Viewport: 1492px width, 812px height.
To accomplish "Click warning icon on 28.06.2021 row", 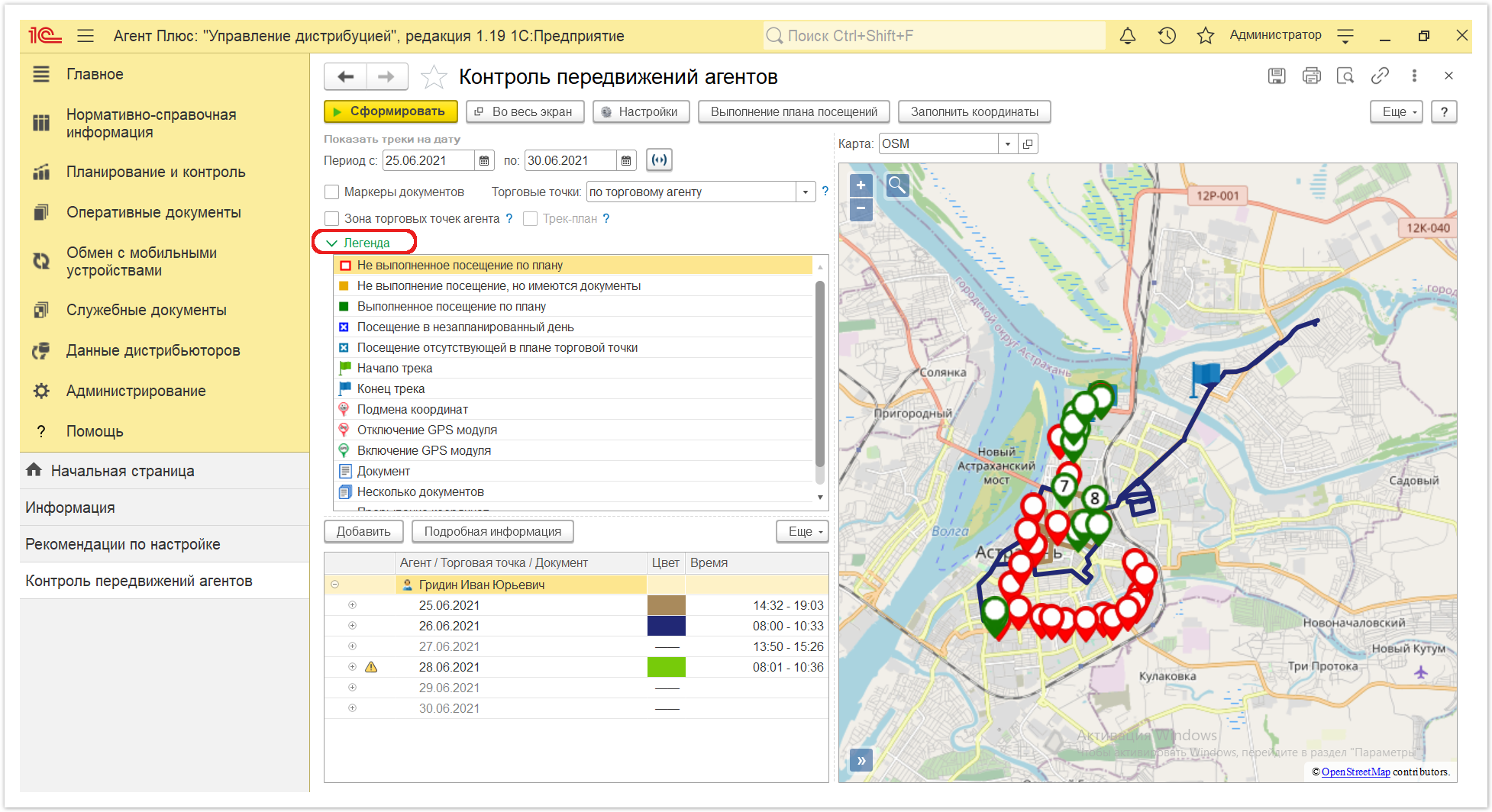I will [x=371, y=667].
